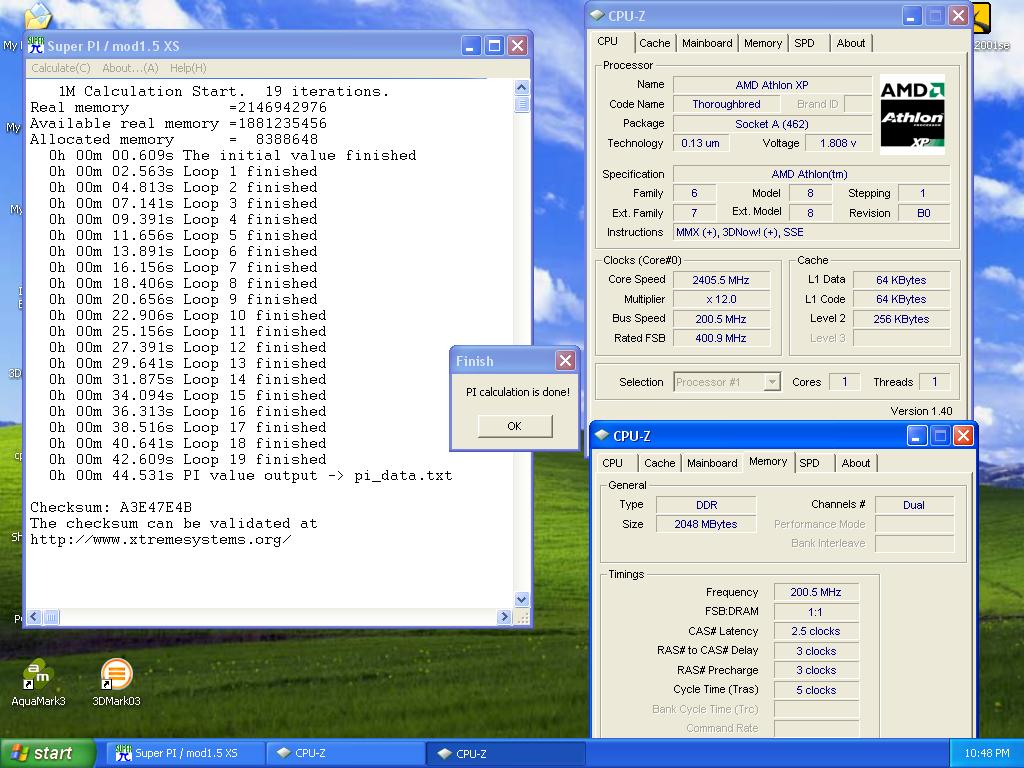Image resolution: width=1024 pixels, height=768 pixels.
Task: Click the taskbar clock showing 10:48 PM
Action: (987, 753)
